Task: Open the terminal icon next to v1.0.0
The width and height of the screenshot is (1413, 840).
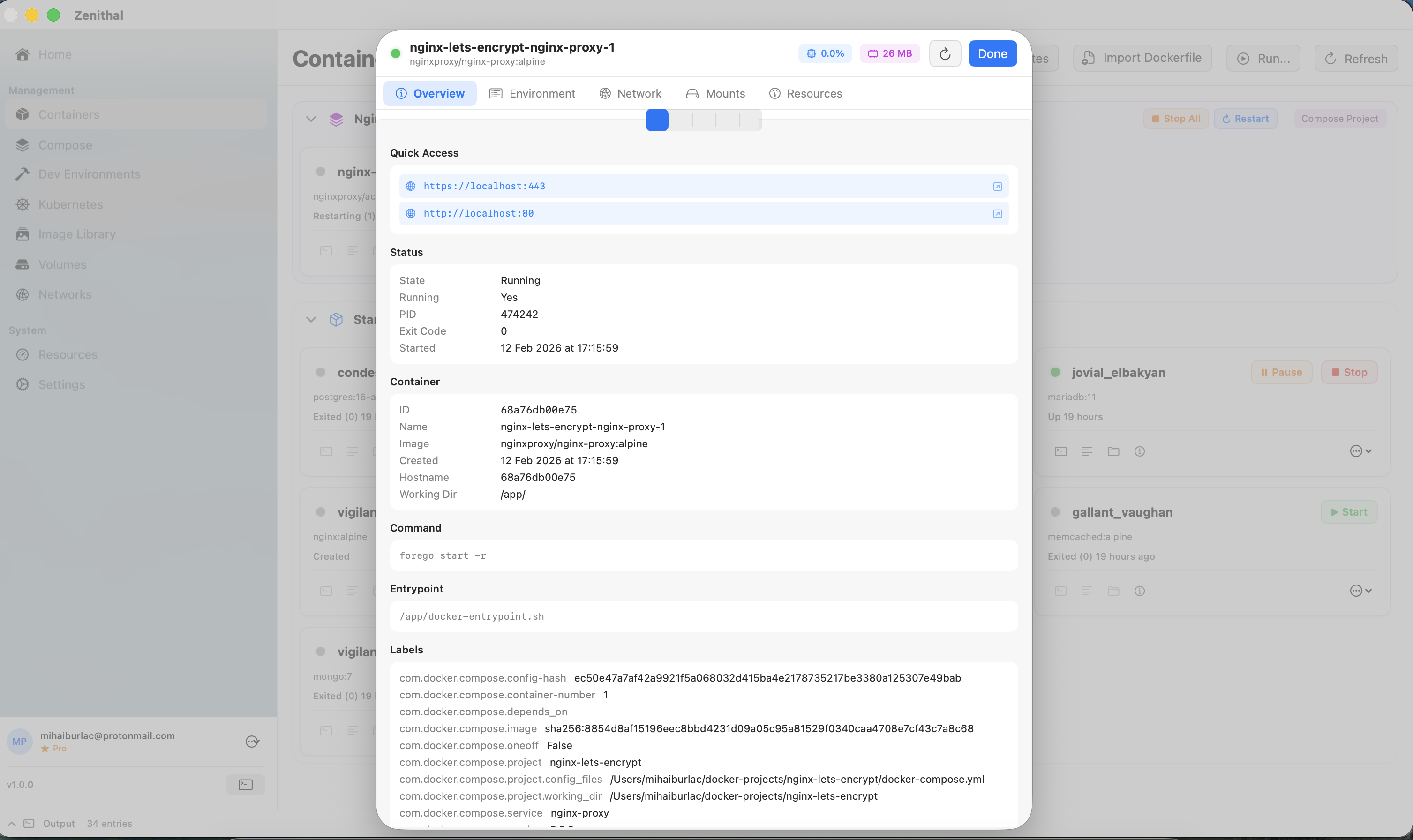Action: click(x=245, y=784)
